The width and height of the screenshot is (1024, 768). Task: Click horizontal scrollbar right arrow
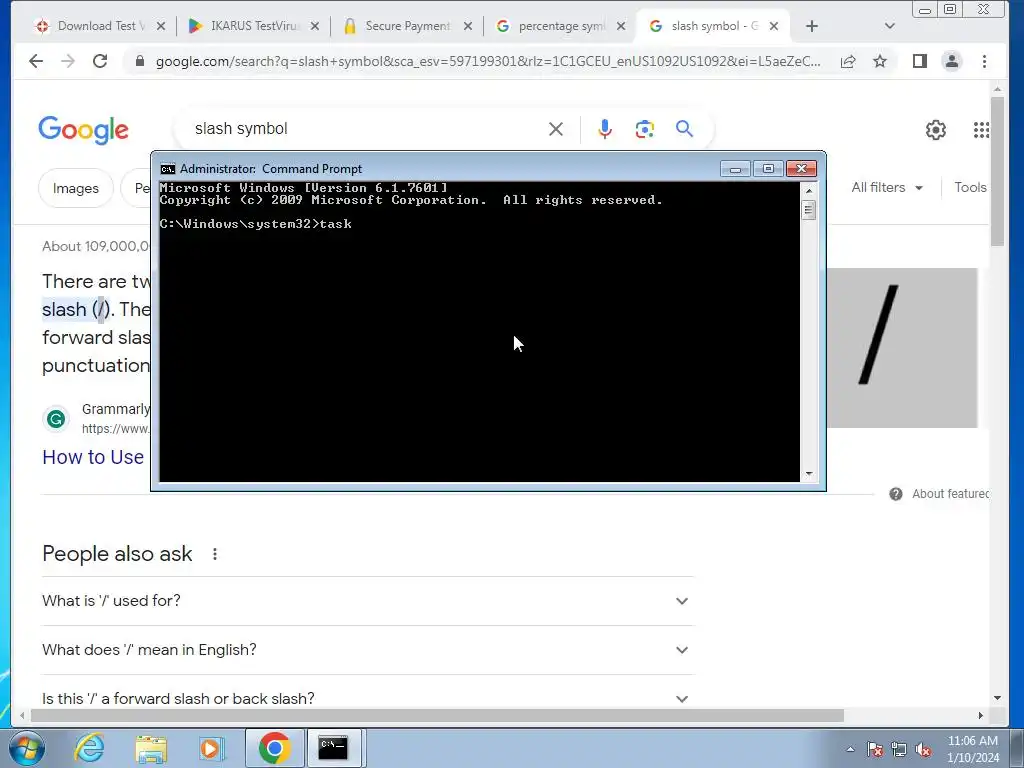pyautogui.click(x=980, y=716)
